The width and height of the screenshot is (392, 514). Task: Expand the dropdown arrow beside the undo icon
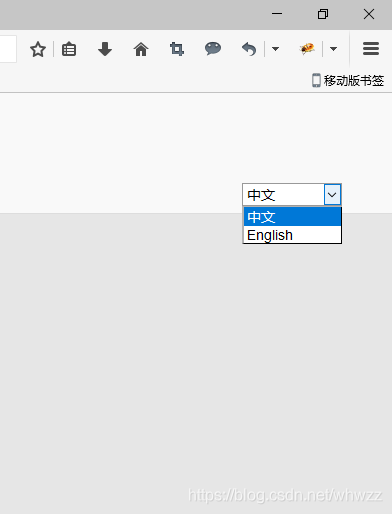(275, 49)
